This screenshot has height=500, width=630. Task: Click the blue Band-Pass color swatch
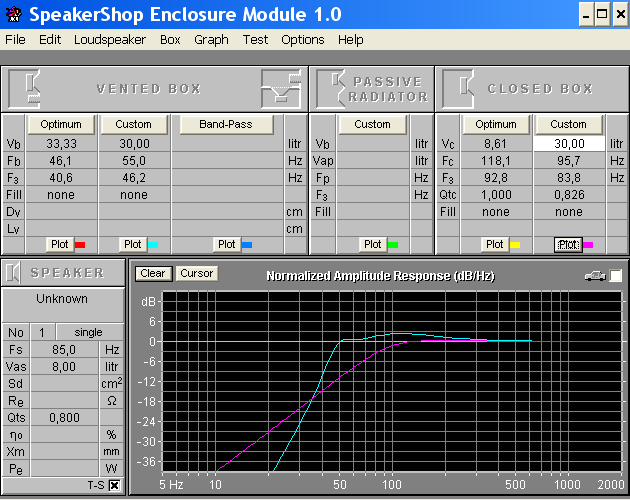click(x=247, y=245)
